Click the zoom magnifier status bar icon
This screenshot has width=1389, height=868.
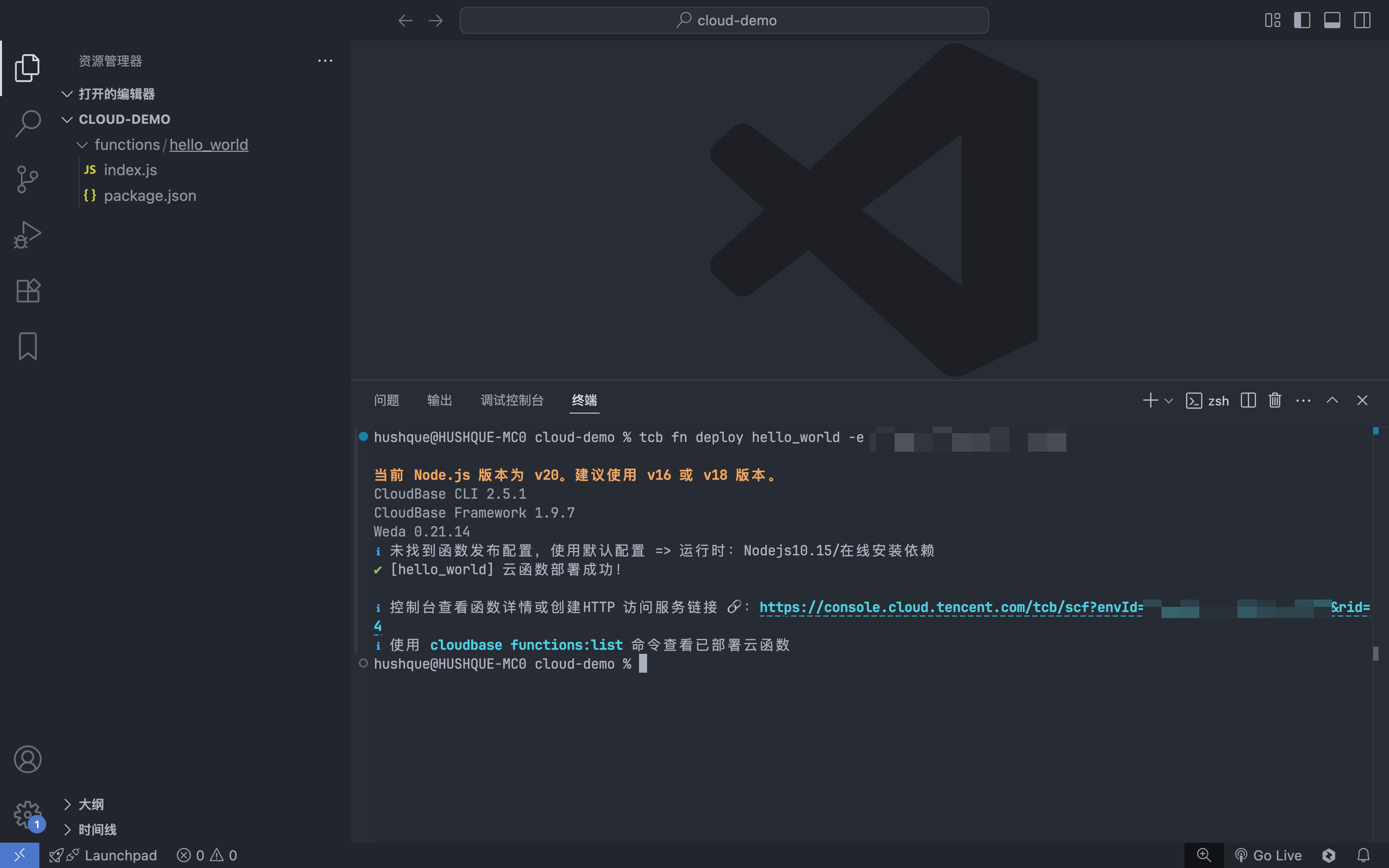(1204, 856)
